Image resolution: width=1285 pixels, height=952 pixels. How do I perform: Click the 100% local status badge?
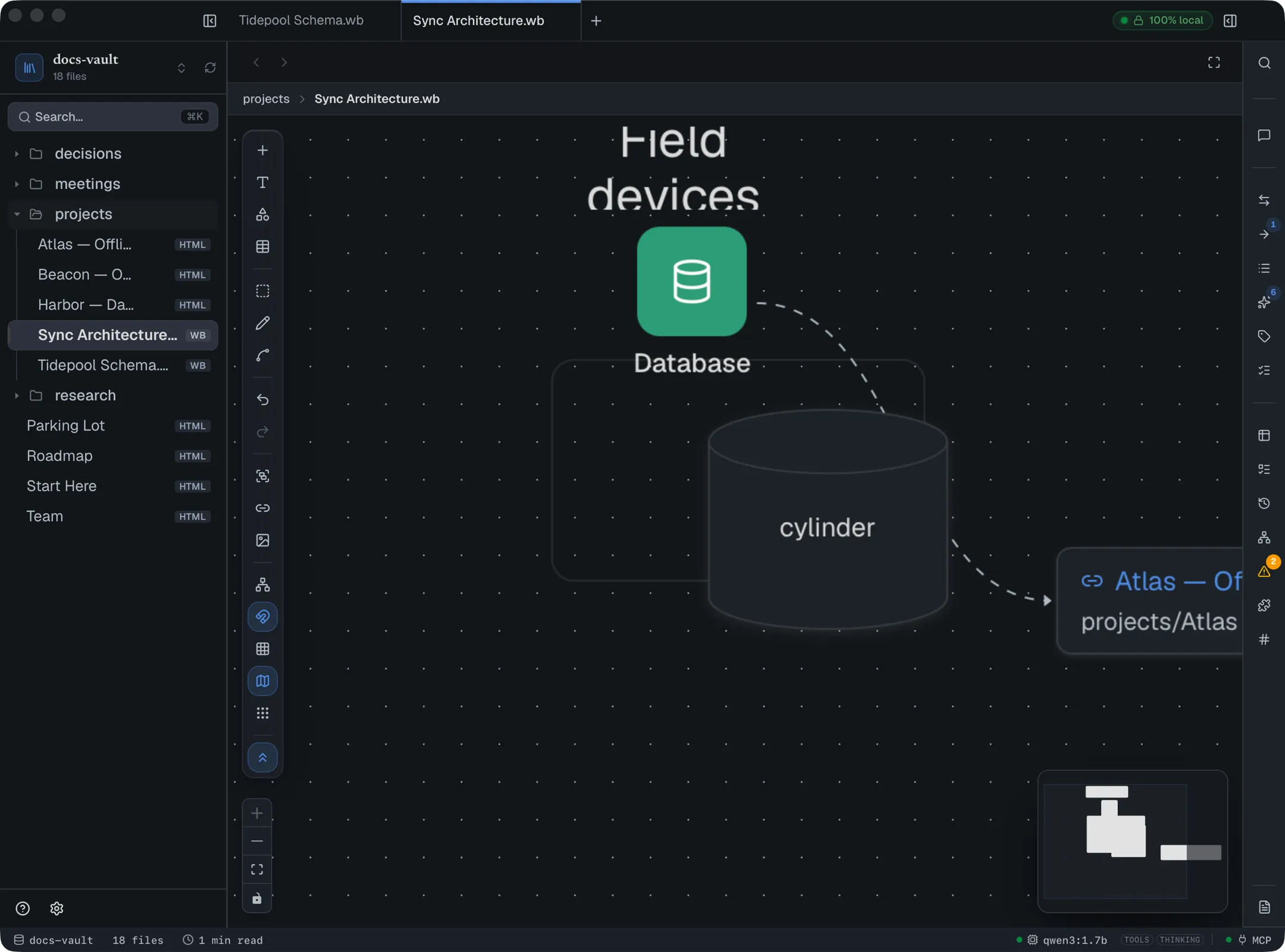coord(1162,20)
